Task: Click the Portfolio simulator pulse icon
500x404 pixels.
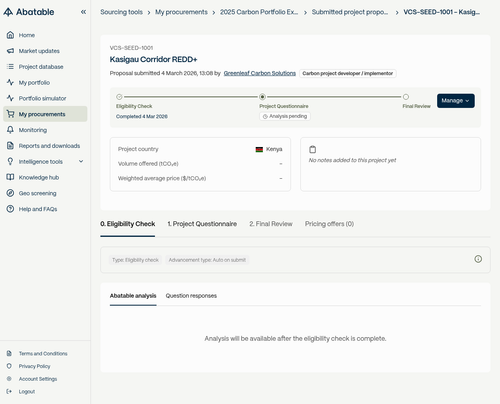Action: 10,98
